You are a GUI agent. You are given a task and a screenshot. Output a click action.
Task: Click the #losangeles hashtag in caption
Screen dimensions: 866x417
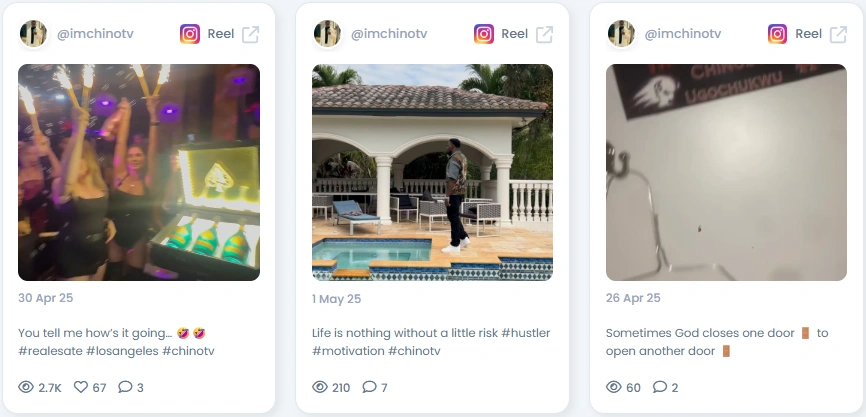[122, 351]
